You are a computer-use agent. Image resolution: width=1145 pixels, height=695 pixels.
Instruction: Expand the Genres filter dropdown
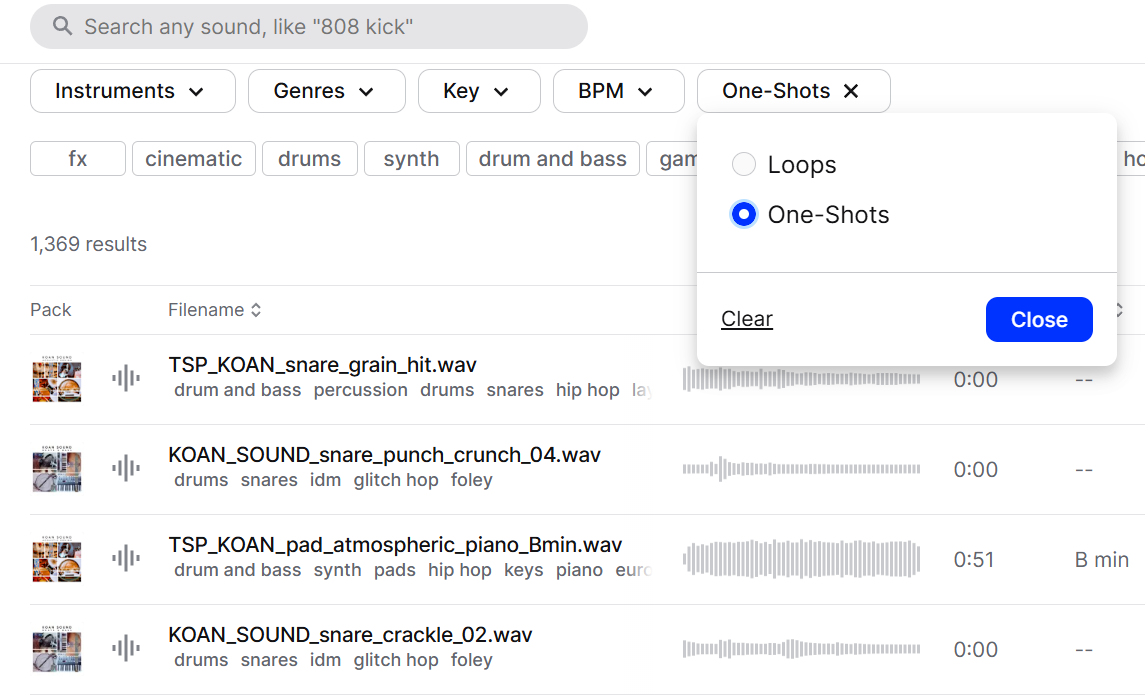(326, 91)
